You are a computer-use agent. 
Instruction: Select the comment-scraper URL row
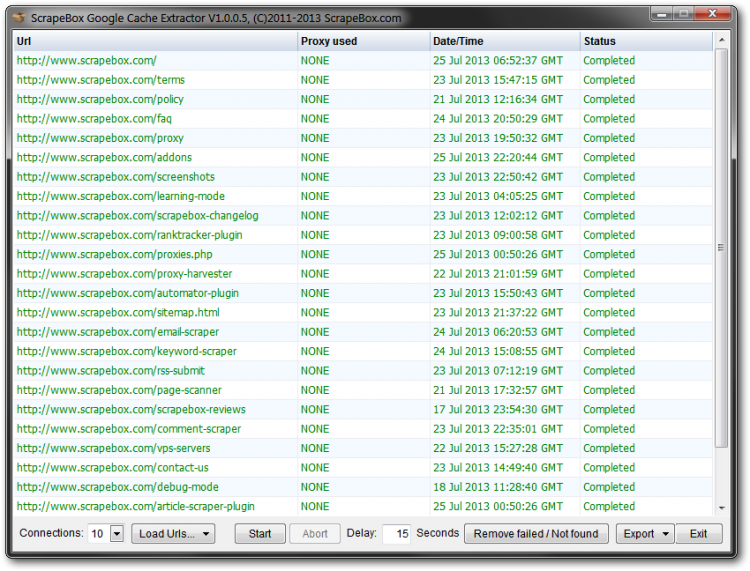(x=363, y=428)
